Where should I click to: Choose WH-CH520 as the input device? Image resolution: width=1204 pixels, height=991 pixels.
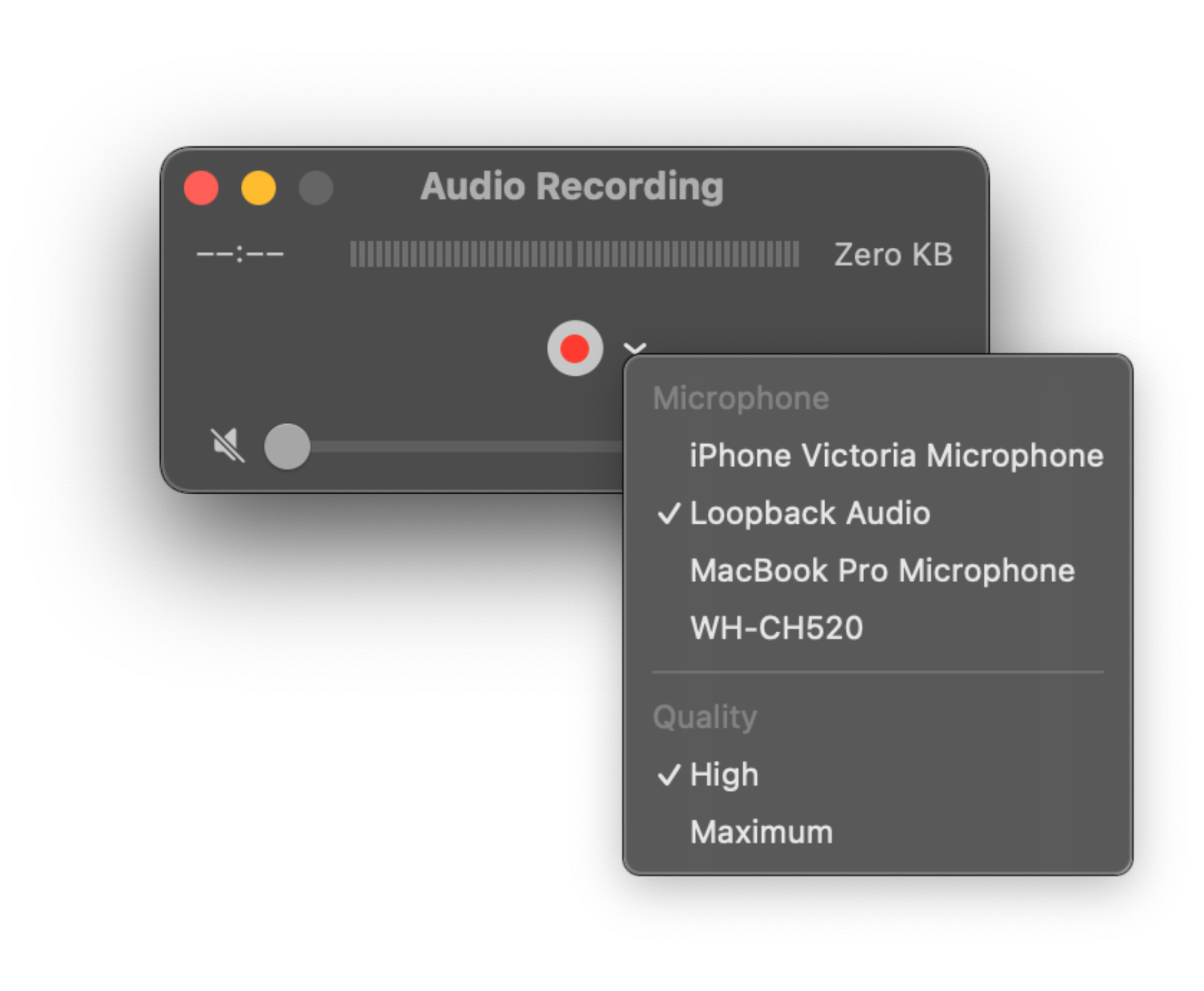(x=877, y=628)
